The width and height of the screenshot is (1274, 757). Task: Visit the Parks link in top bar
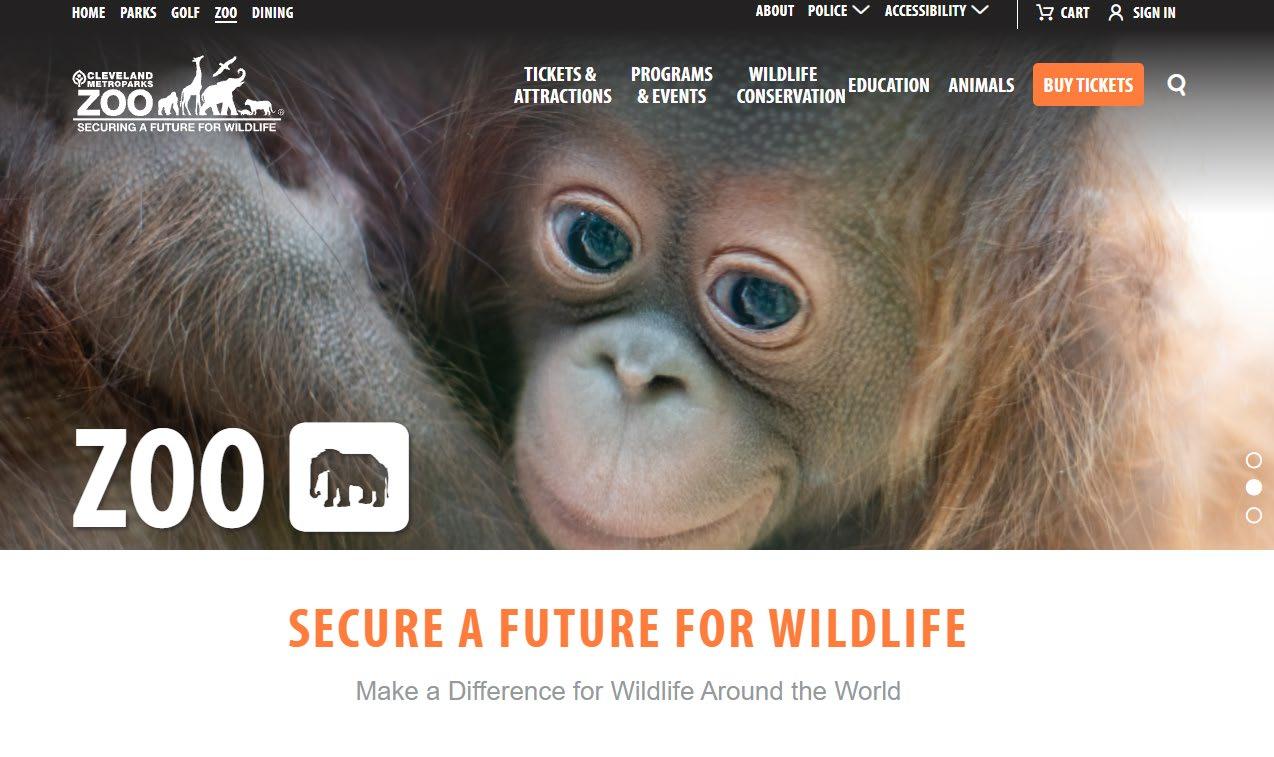(x=138, y=13)
